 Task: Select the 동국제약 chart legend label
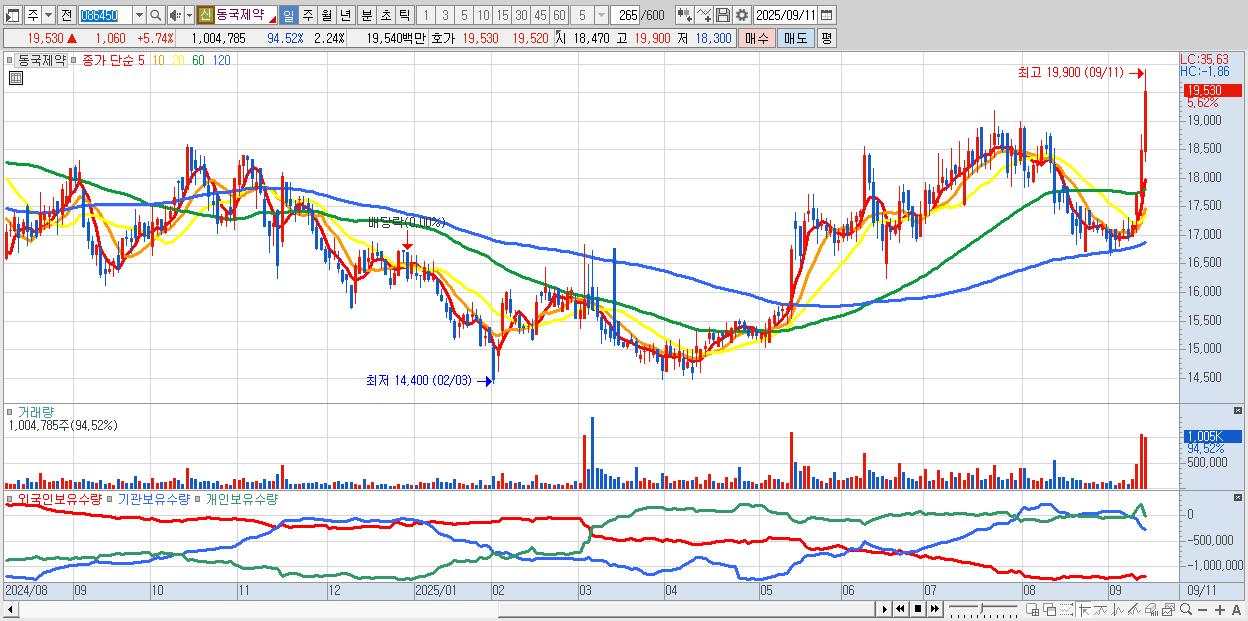point(41,60)
